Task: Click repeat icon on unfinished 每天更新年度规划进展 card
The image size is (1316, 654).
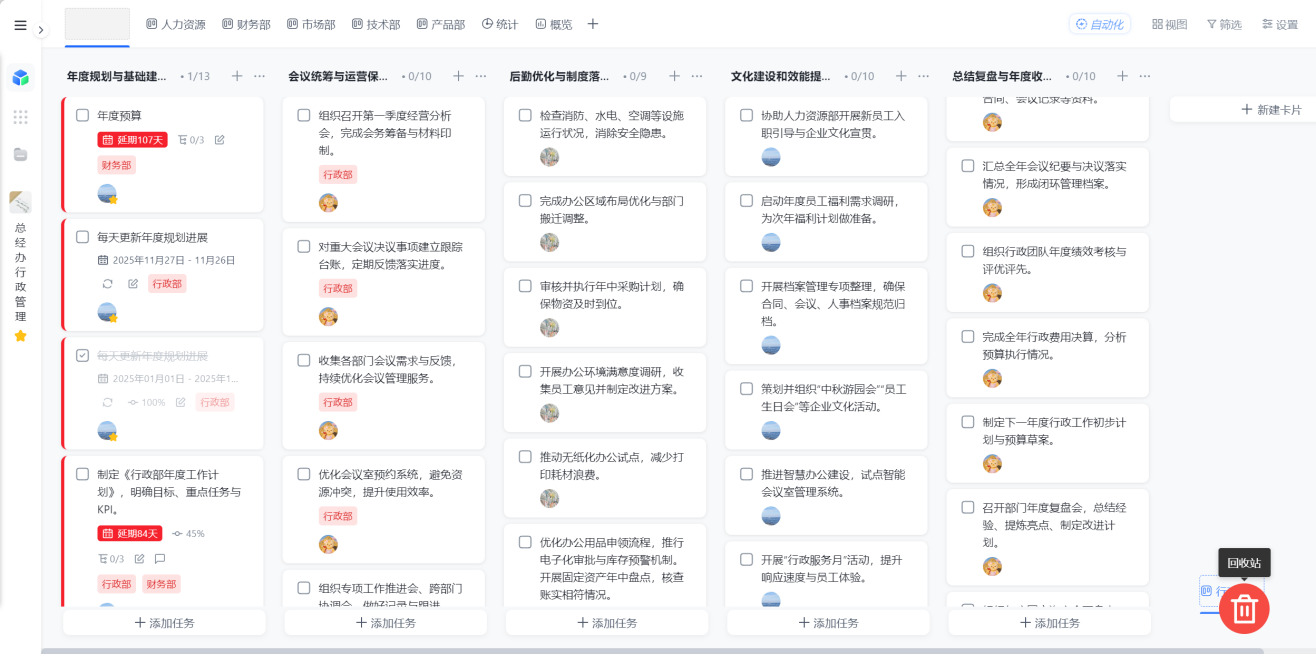Action: (x=108, y=284)
